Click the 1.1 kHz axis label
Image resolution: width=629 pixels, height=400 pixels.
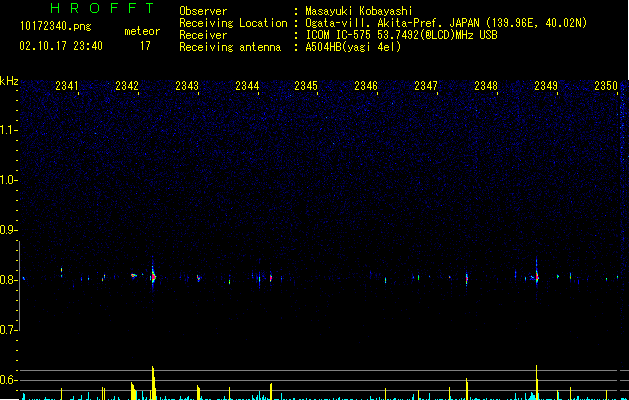click(x=8, y=130)
